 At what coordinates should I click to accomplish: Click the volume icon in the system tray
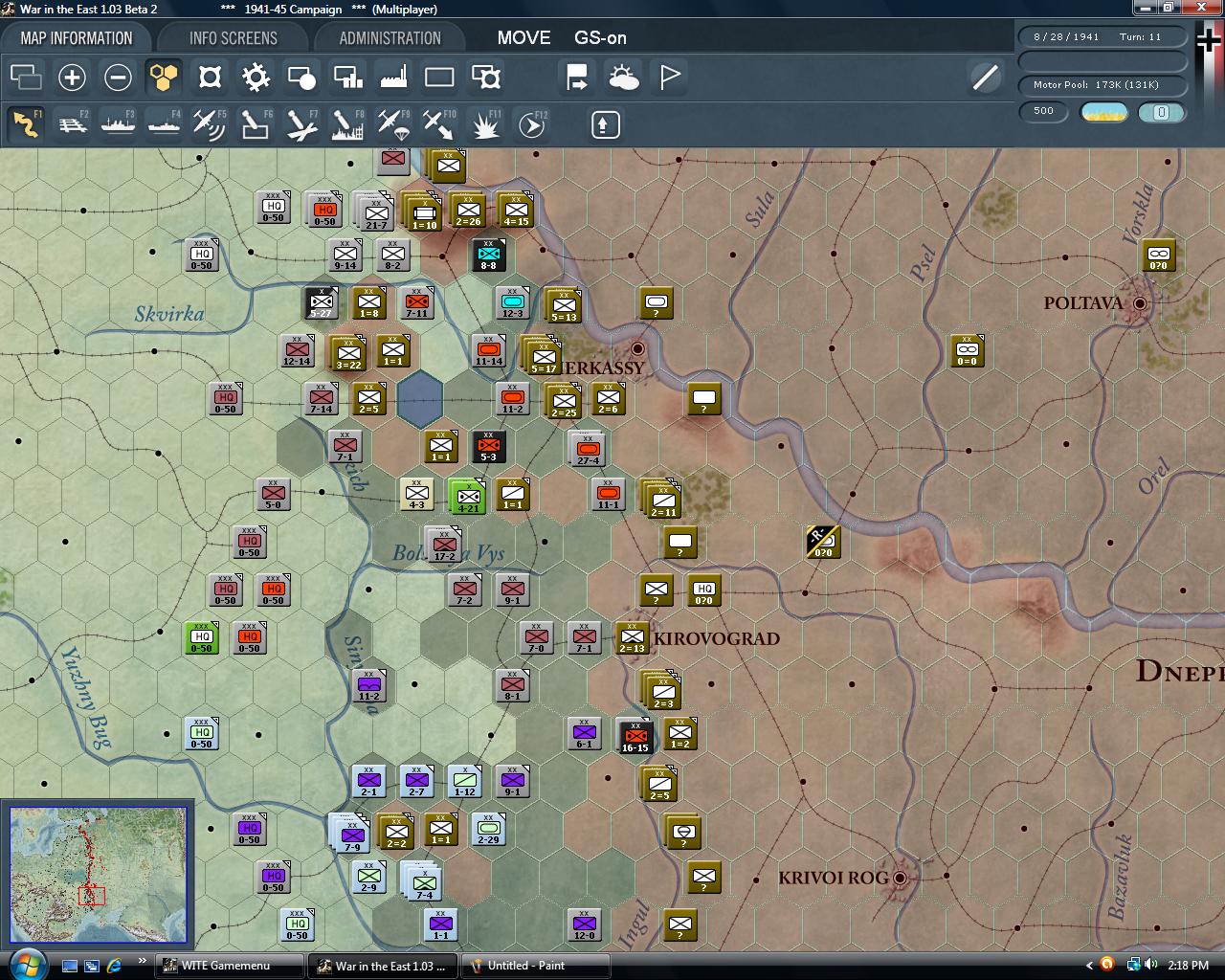pyautogui.click(x=1150, y=965)
